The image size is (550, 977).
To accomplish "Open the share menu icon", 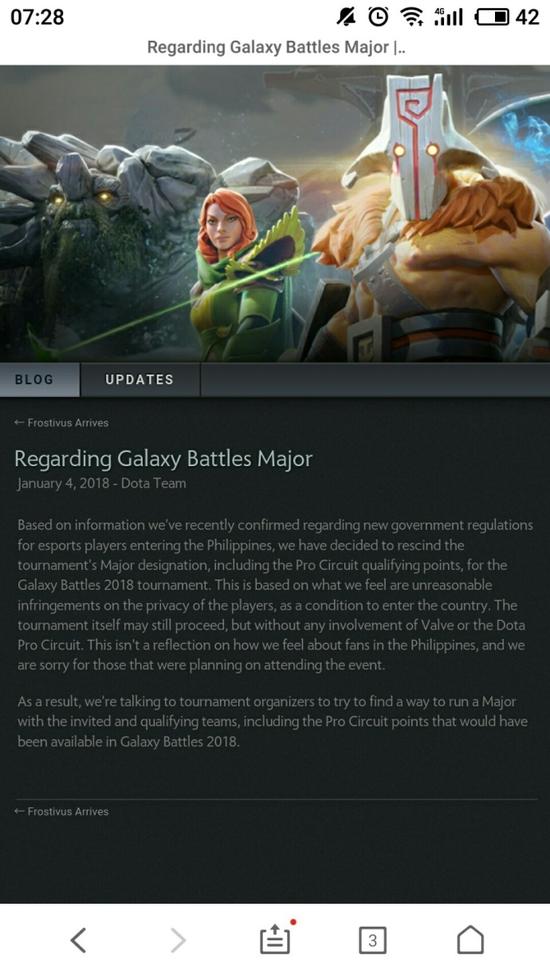I will (276, 937).
